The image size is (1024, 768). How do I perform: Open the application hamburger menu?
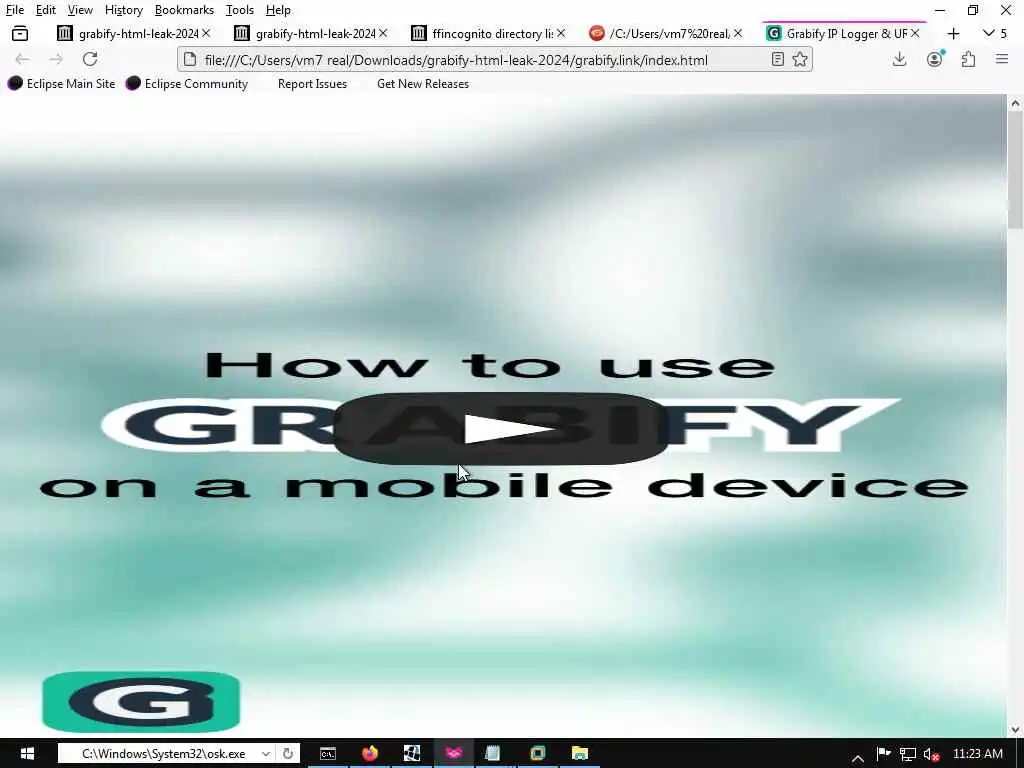point(1002,59)
